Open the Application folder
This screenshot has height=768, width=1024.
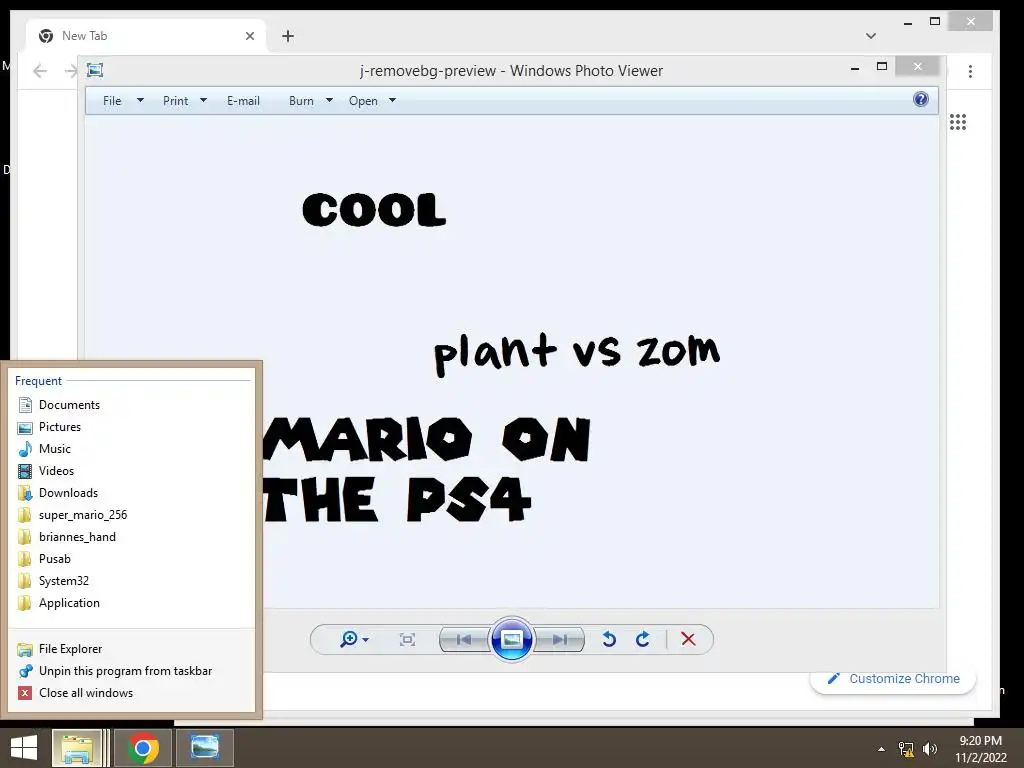(131, 603)
